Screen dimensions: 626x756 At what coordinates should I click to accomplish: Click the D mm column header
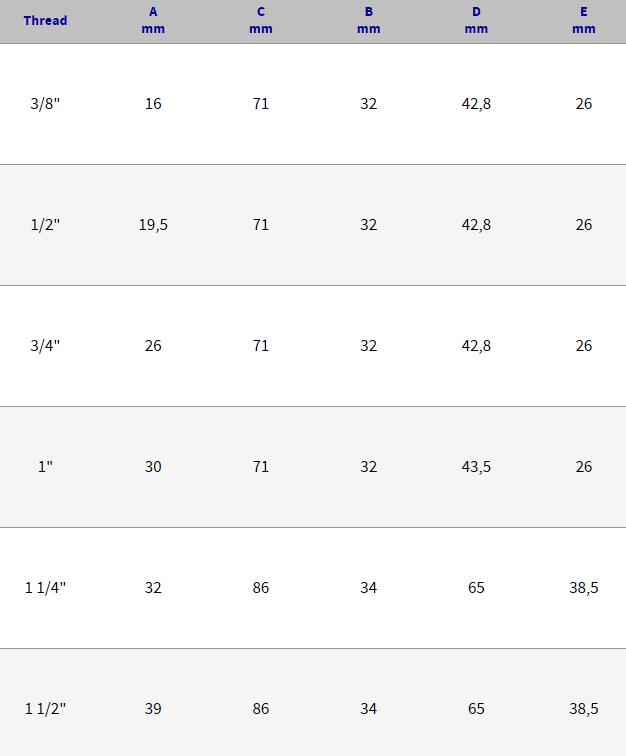[x=476, y=21]
